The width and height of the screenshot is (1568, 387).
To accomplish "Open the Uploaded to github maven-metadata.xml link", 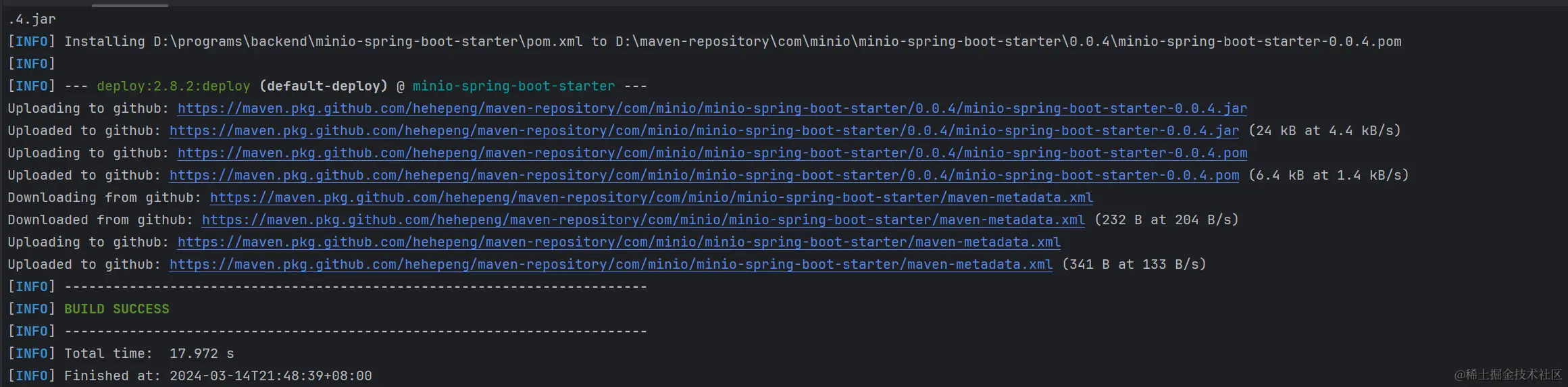I will (611, 265).
